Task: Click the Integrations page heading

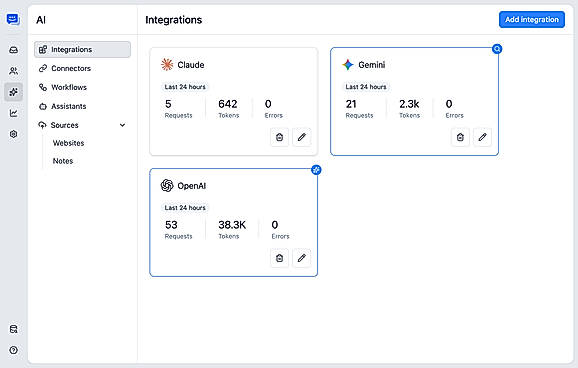Action: [174, 20]
